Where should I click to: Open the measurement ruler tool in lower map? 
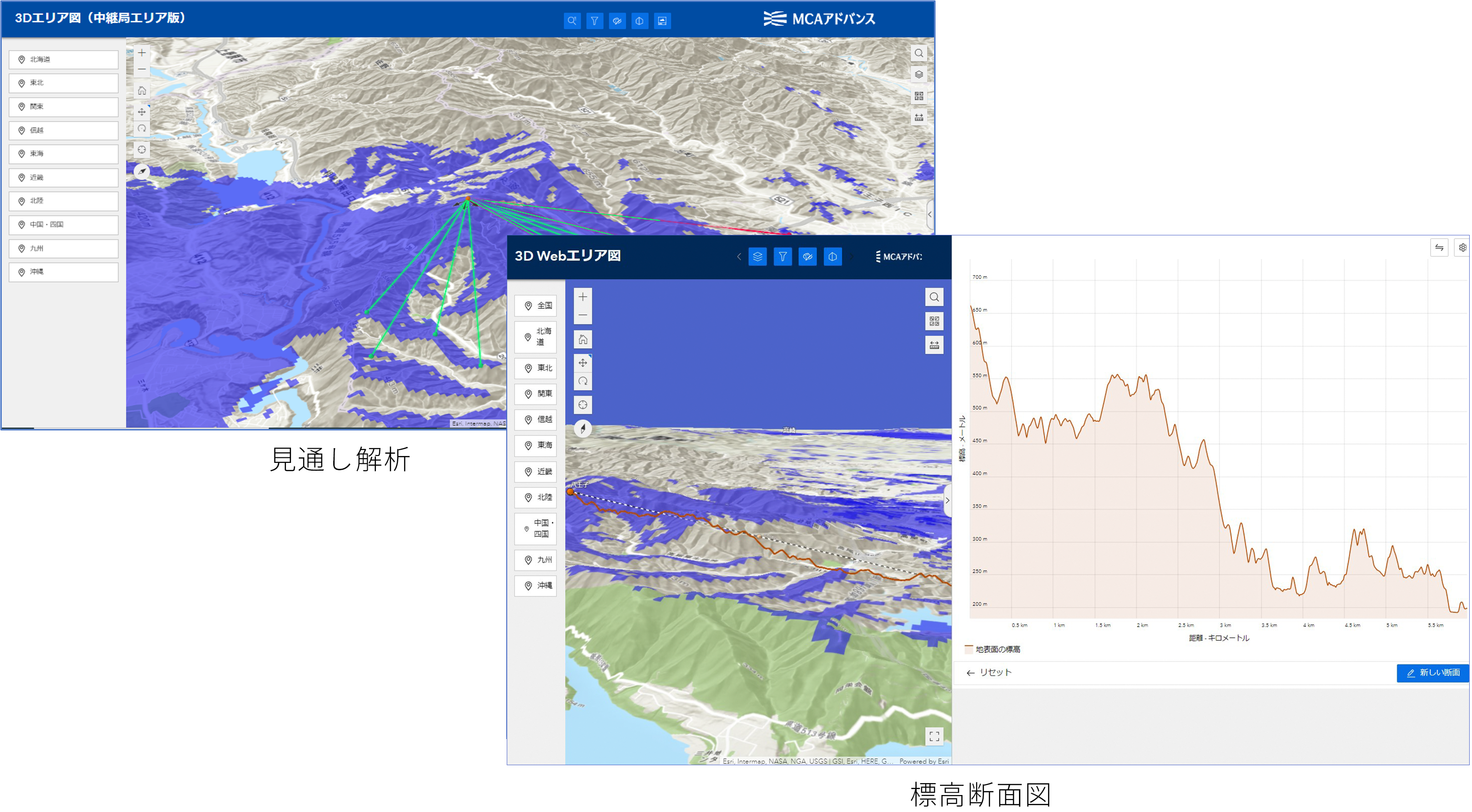934,345
